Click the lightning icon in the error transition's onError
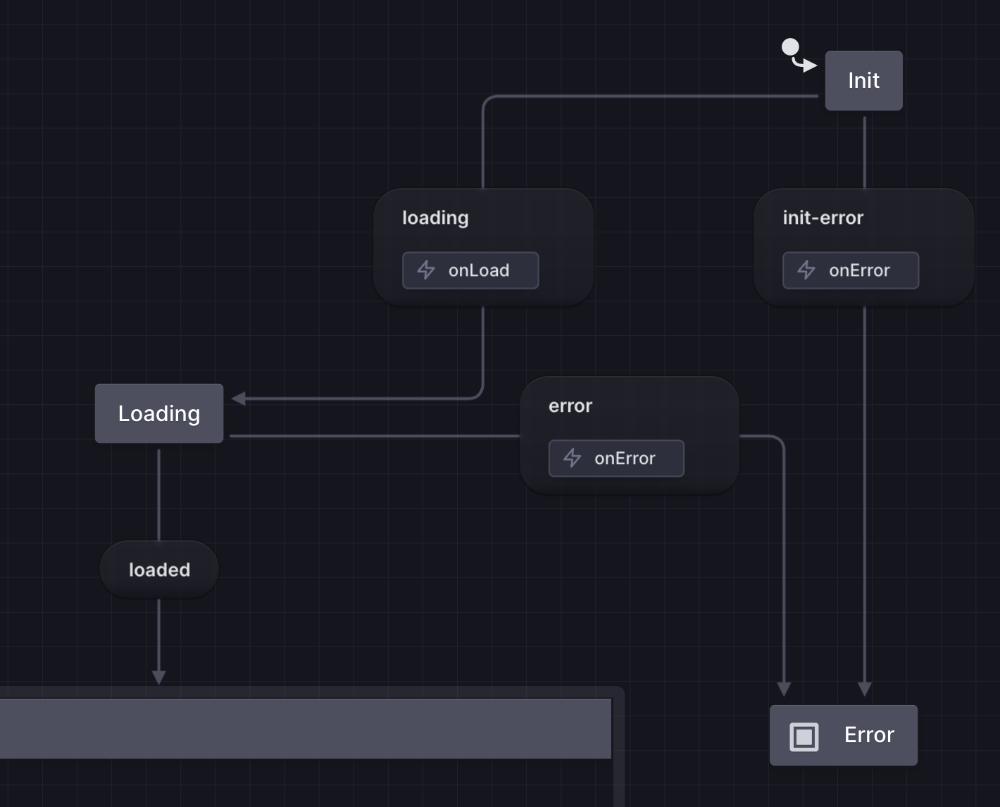 [572, 458]
